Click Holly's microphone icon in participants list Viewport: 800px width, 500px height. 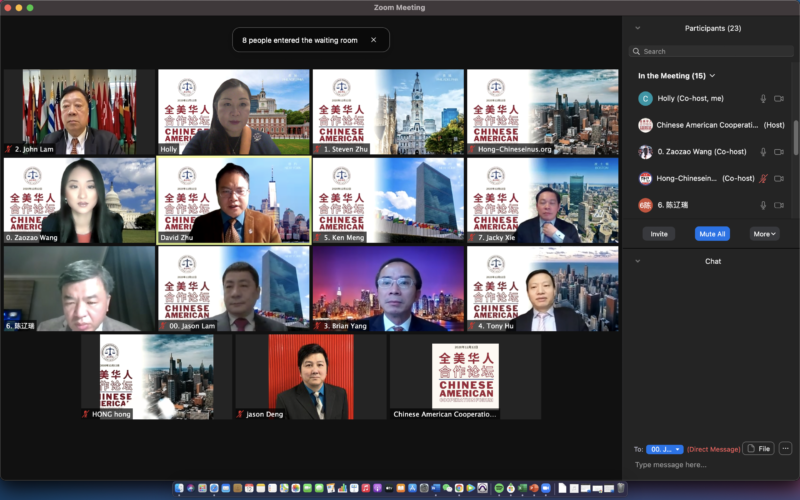coord(763,99)
